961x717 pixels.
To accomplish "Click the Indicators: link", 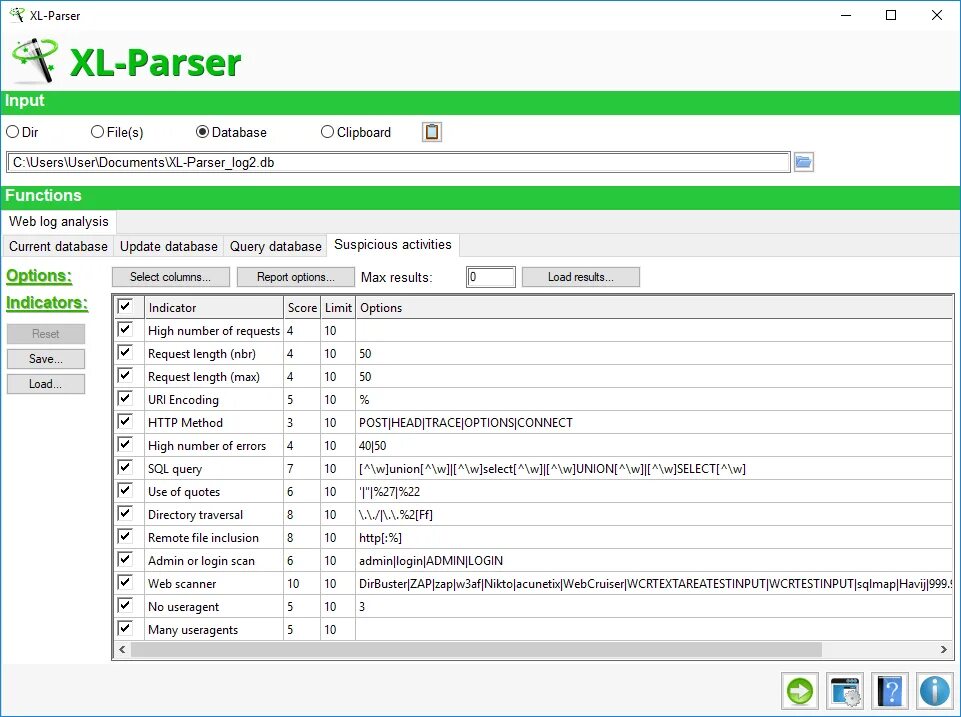I will pyautogui.click(x=47, y=303).
